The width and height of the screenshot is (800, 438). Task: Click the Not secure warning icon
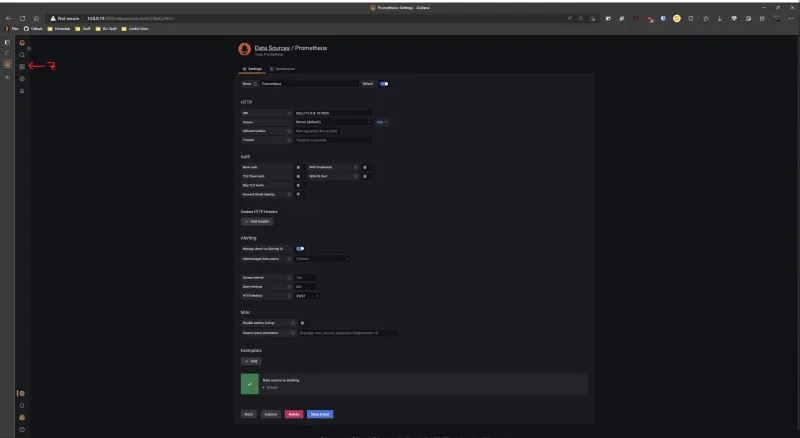point(53,18)
